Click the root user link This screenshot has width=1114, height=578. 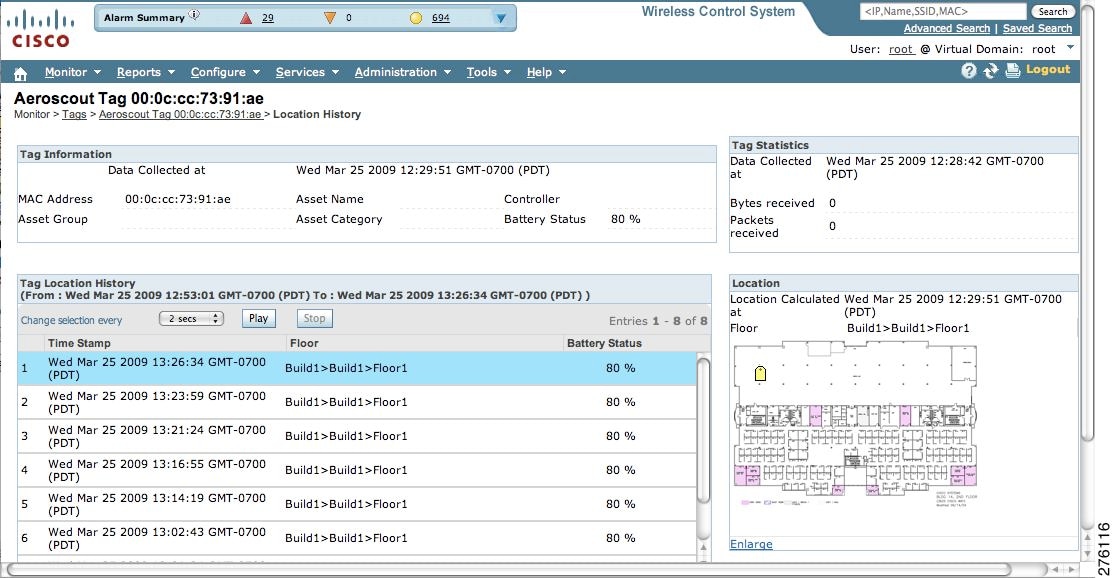click(x=901, y=49)
